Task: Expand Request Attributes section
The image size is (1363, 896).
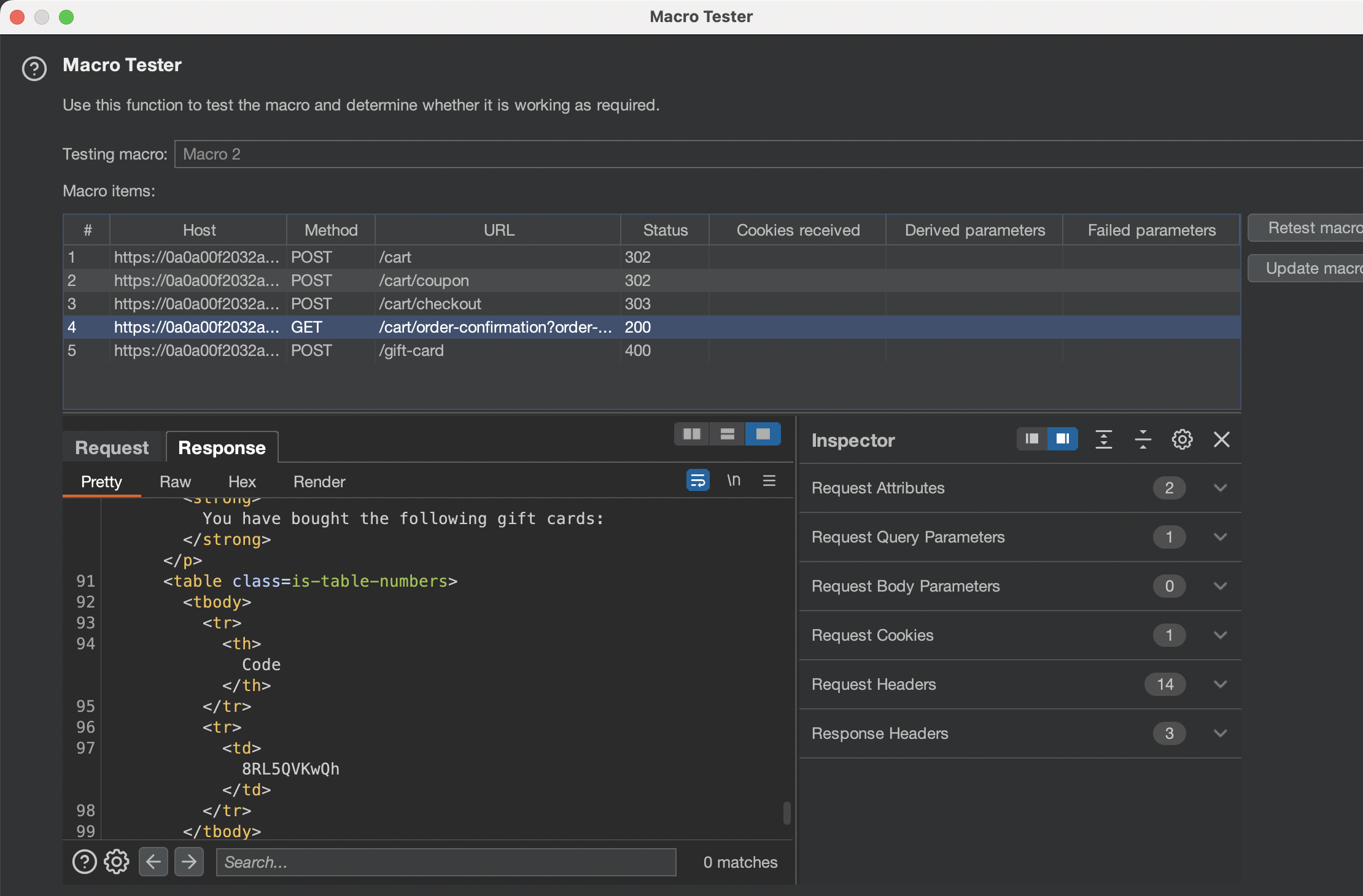Action: point(1220,488)
